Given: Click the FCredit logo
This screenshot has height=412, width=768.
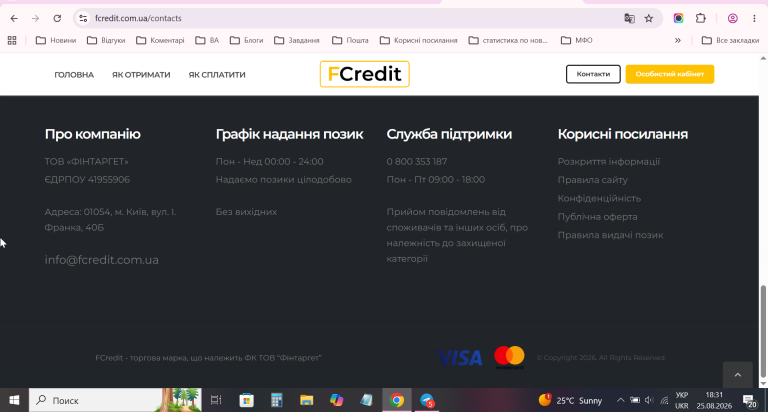Looking at the screenshot, I should [x=364, y=74].
